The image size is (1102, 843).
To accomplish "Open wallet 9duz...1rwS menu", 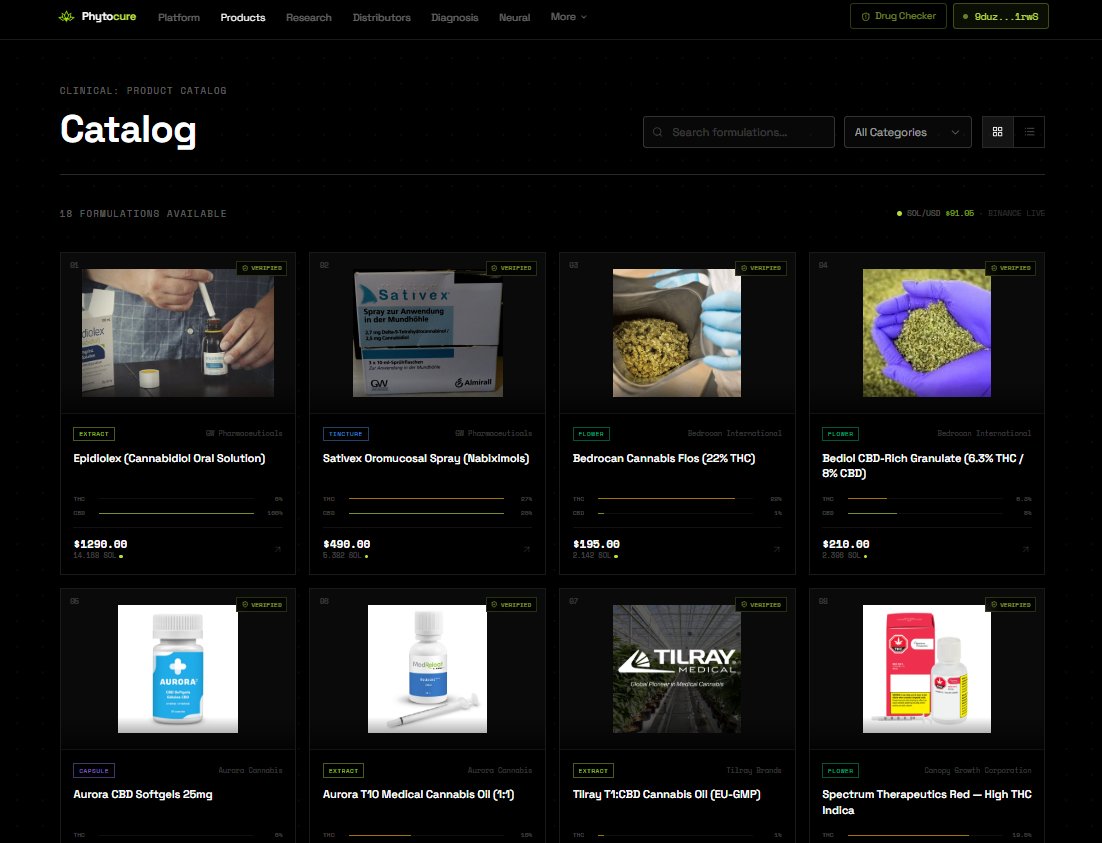I will coord(1001,16).
